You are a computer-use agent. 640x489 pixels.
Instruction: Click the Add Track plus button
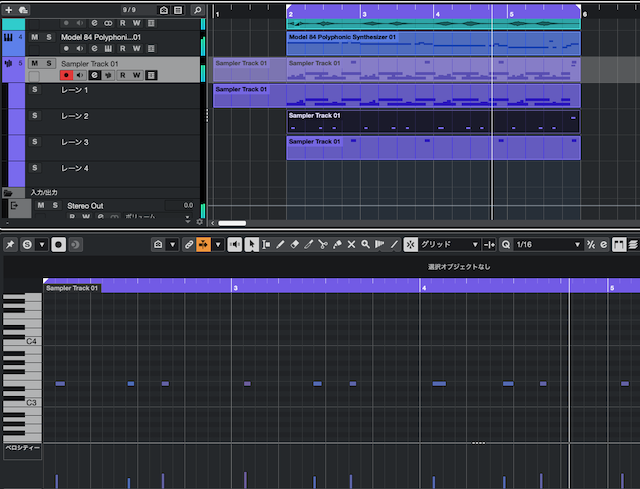click(x=11, y=9)
